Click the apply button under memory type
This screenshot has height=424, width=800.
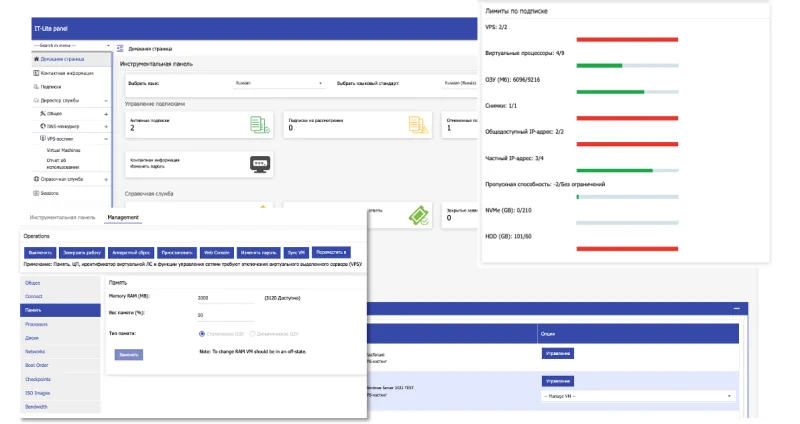(x=129, y=355)
